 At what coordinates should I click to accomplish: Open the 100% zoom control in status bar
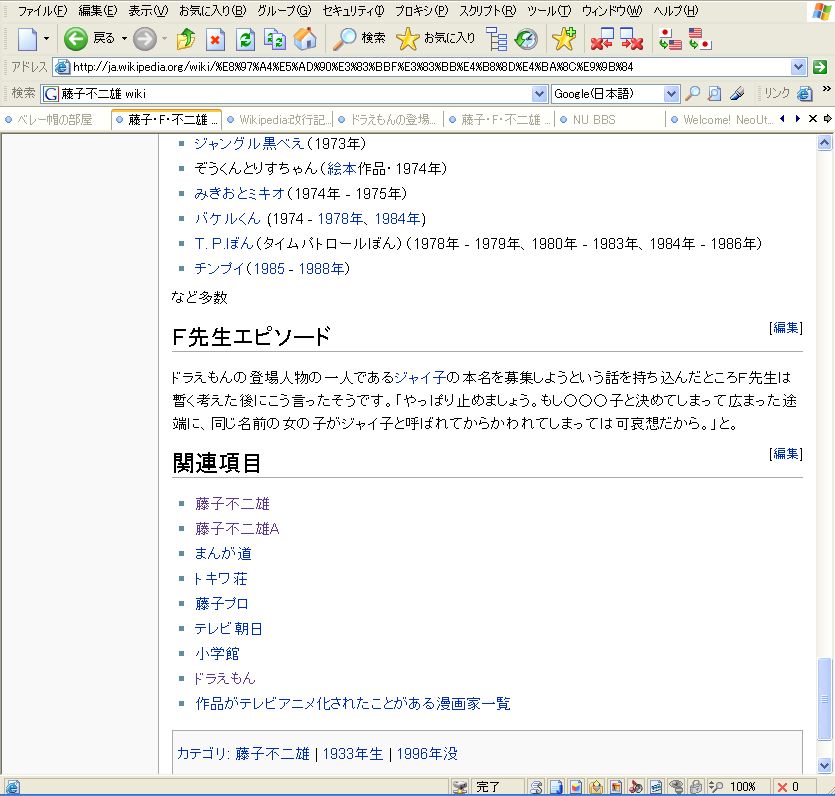pos(737,787)
